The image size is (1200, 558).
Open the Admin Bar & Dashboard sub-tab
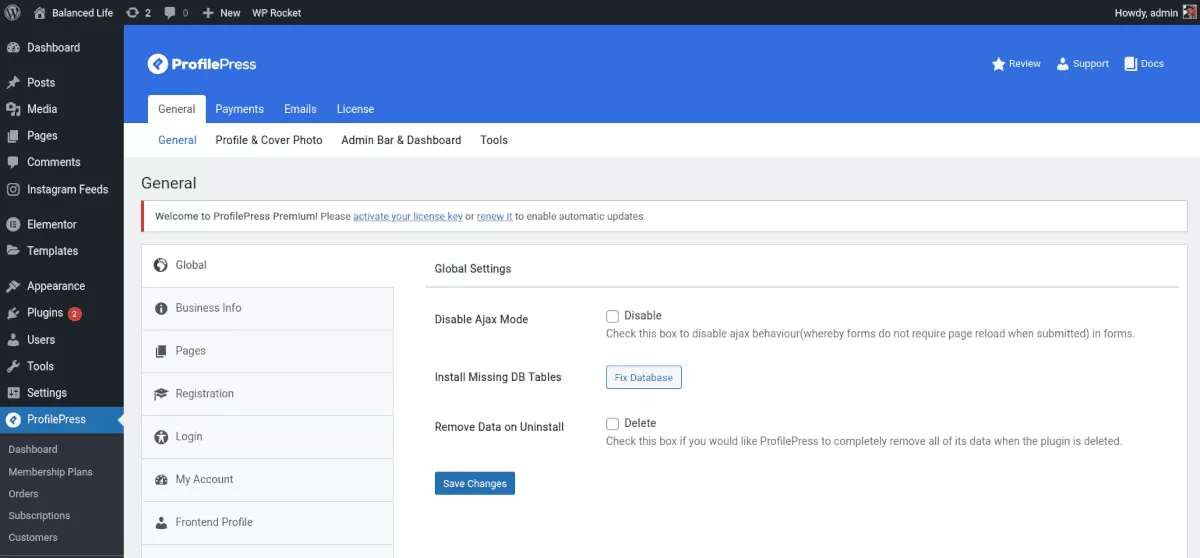pos(401,140)
